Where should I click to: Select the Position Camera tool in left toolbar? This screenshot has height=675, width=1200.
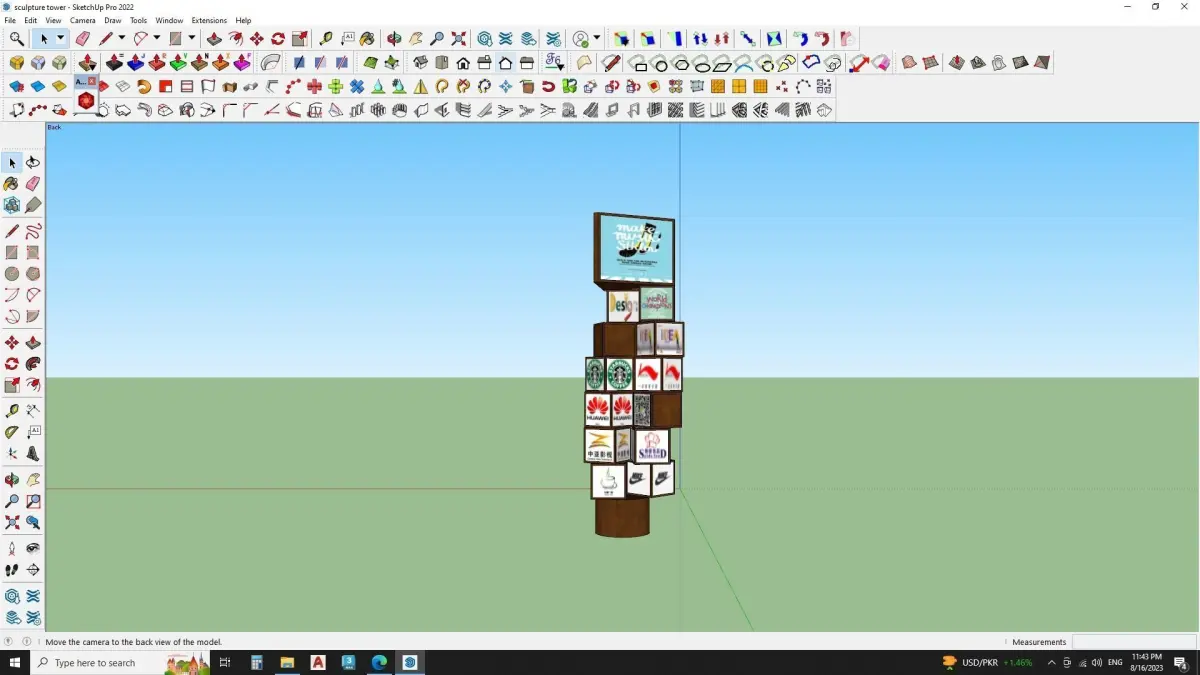(x=12, y=549)
